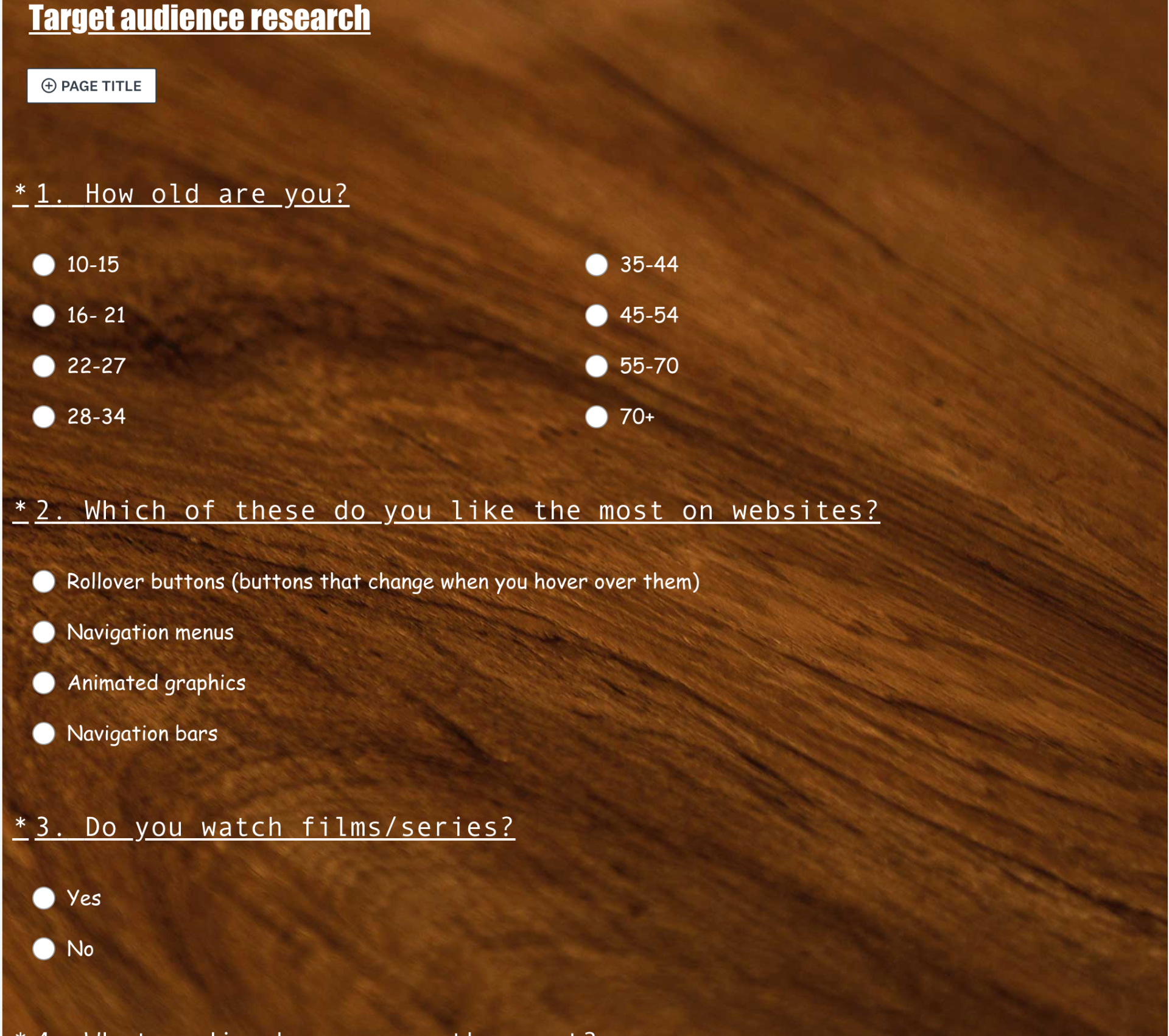
Task: Choose the 16-21 age radio button
Action: tap(44, 315)
